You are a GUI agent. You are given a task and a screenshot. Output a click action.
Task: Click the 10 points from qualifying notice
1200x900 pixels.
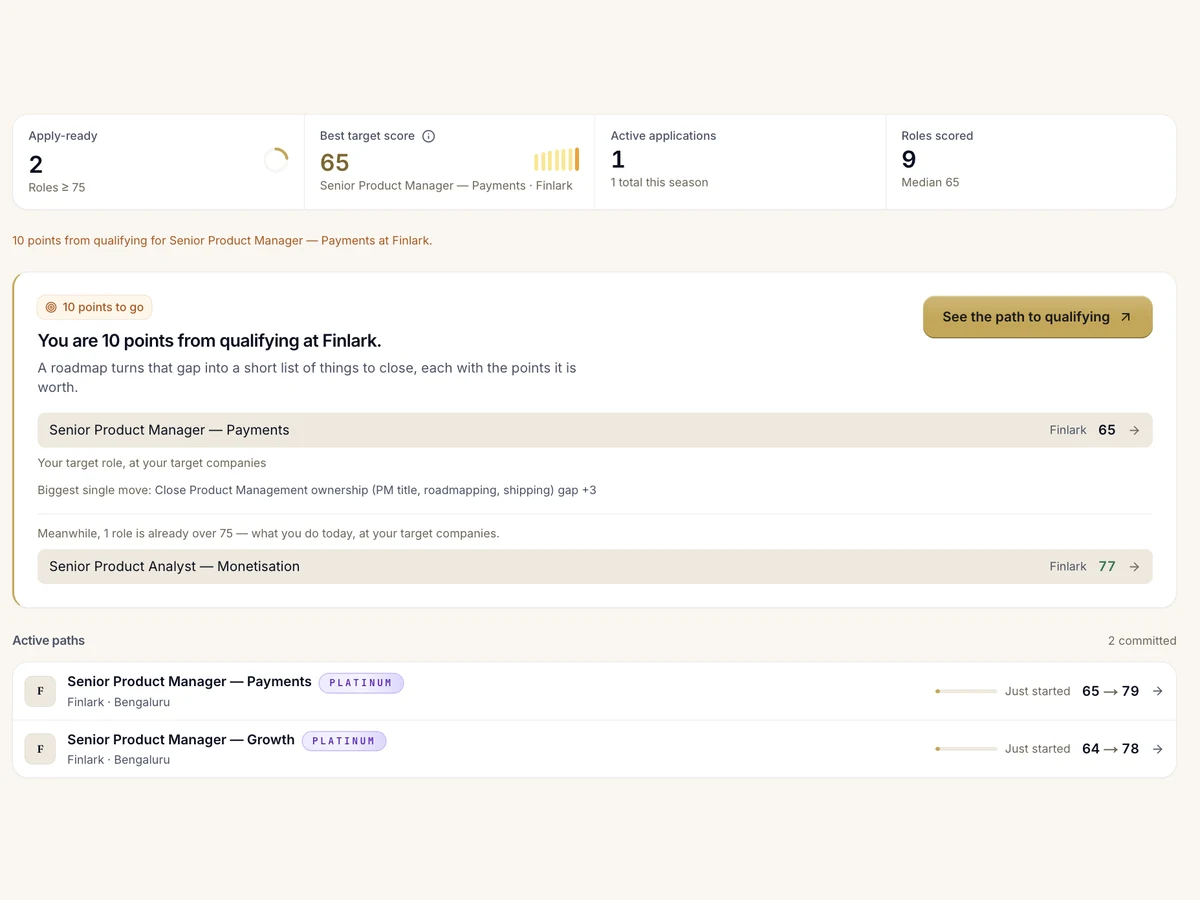(222, 241)
